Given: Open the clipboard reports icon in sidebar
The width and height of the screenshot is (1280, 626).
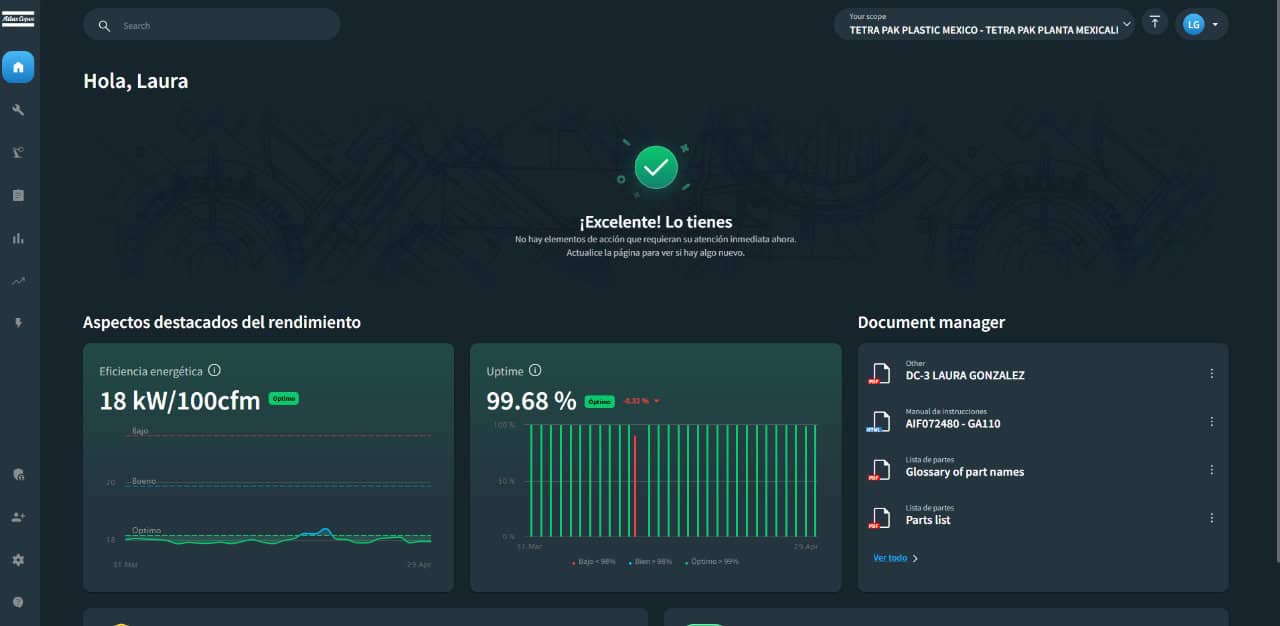Looking at the screenshot, I should [18, 195].
